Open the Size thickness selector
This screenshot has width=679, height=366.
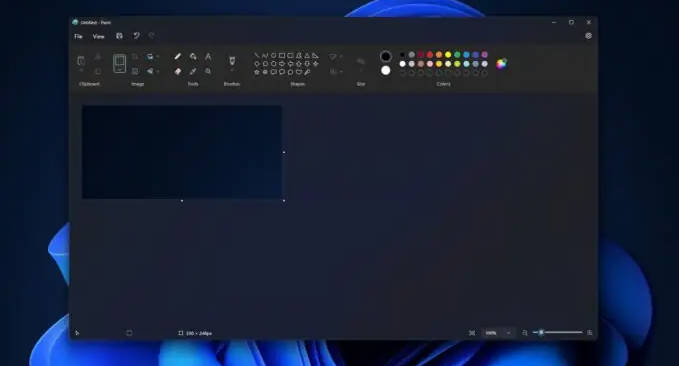[361, 63]
